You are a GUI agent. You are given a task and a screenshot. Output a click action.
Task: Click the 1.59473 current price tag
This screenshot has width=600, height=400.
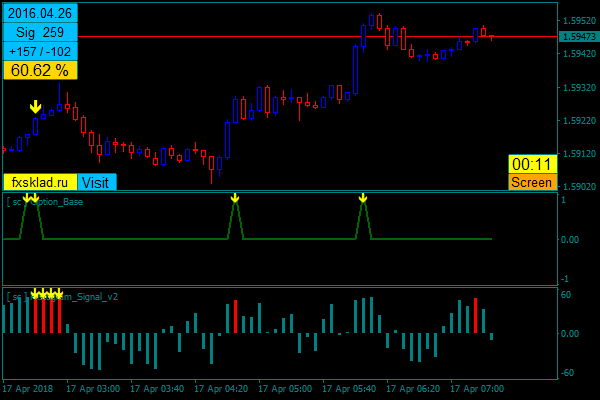(579, 37)
